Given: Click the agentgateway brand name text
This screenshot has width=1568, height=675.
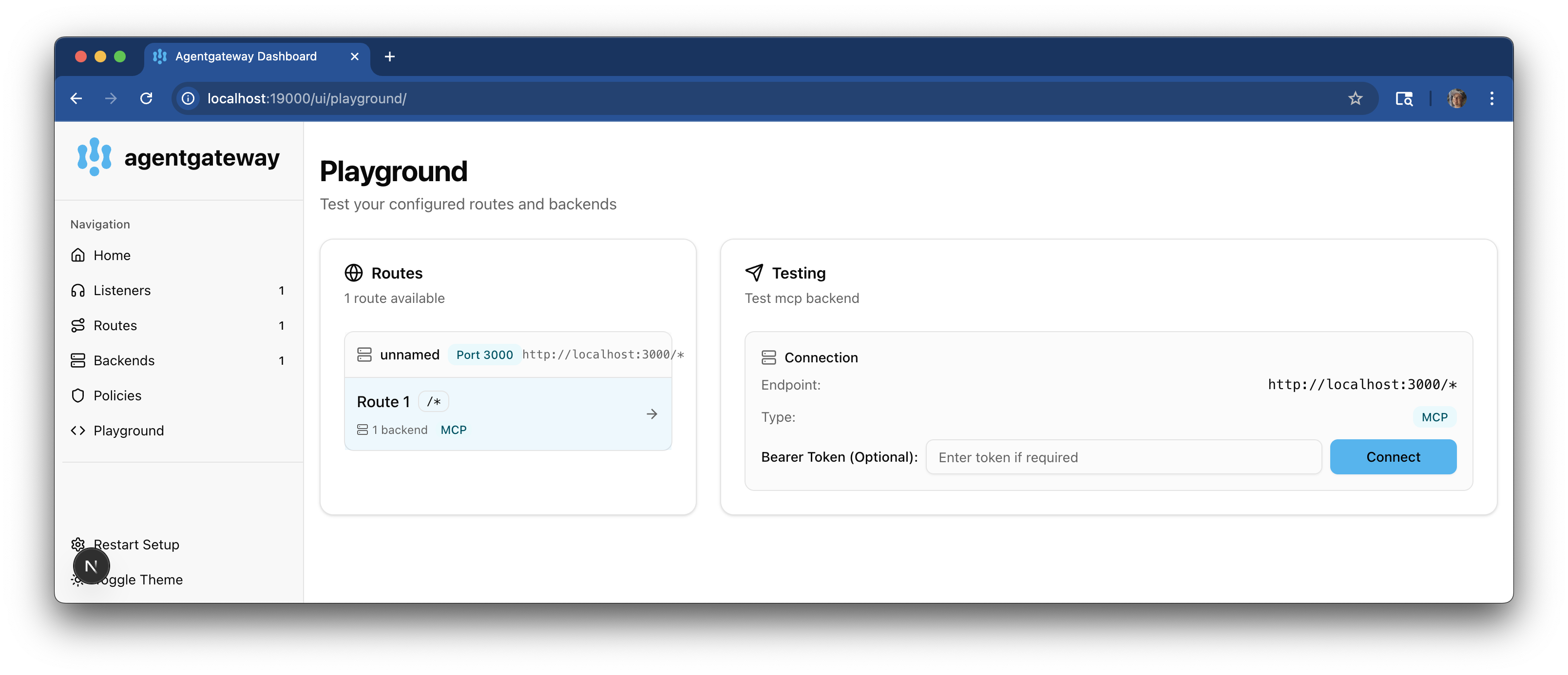Looking at the screenshot, I should point(201,158).
